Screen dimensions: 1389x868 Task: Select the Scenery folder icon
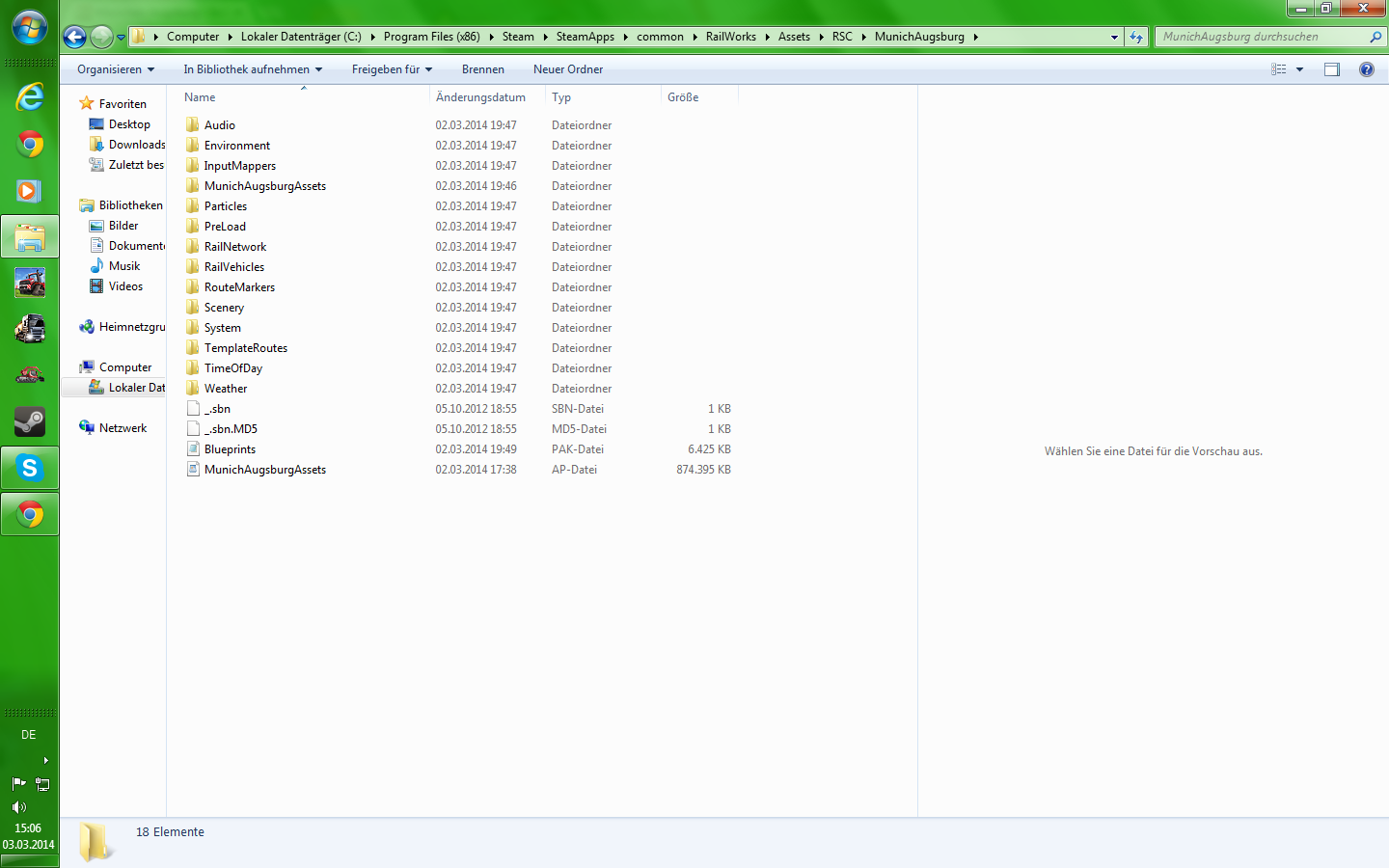pyautogui.click(x=193, y=308)
